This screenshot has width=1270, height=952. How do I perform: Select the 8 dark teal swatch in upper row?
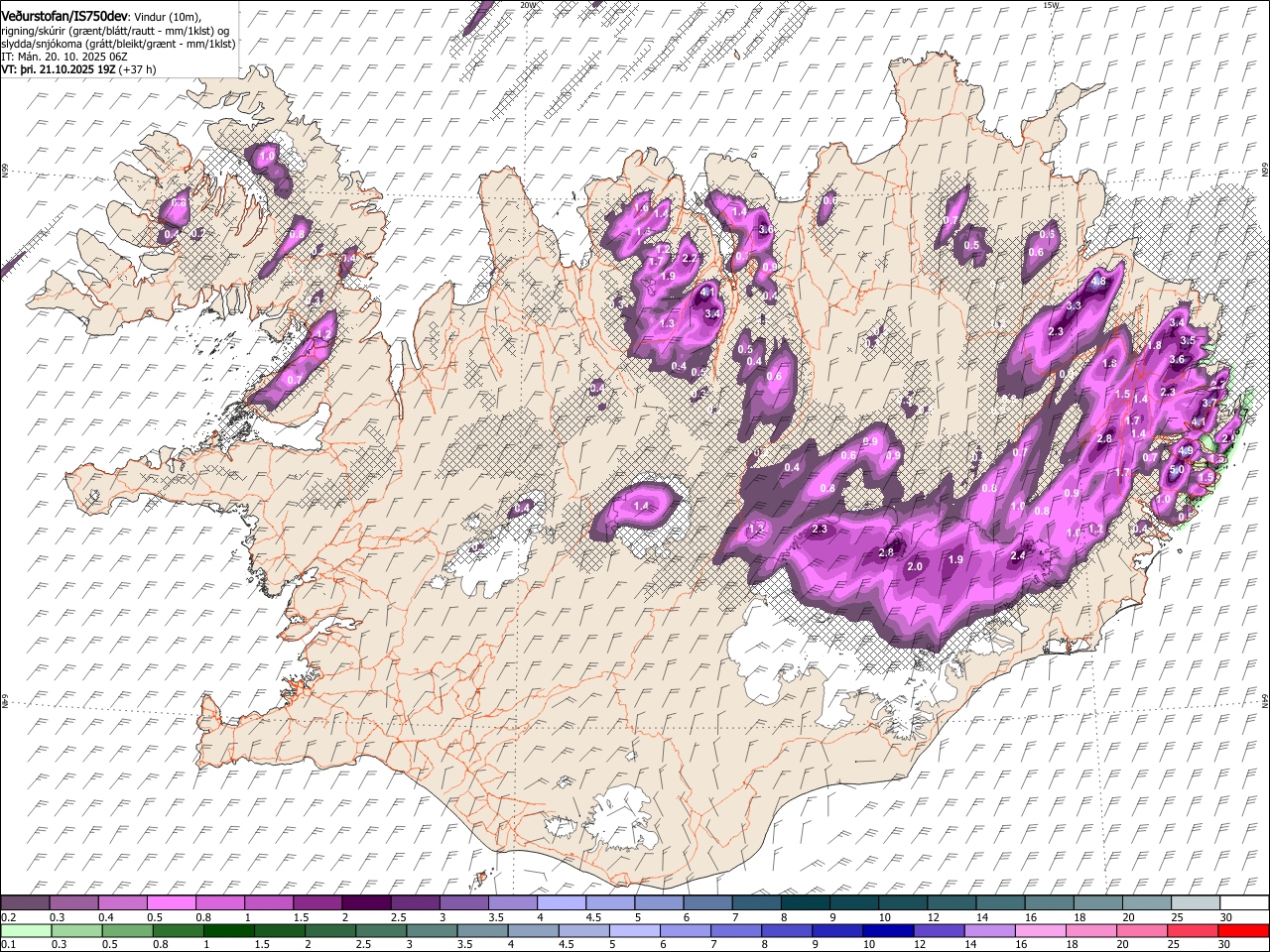[805, 903]
